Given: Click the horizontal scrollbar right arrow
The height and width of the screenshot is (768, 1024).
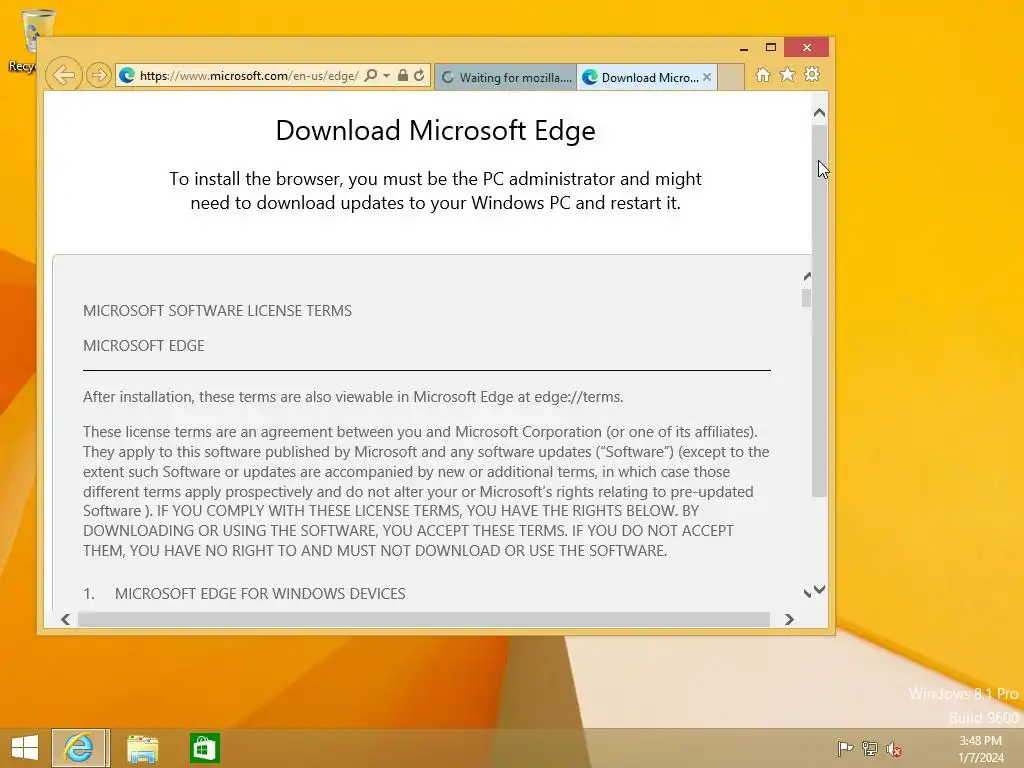Looking at the screenshot, I should (789, 619).
